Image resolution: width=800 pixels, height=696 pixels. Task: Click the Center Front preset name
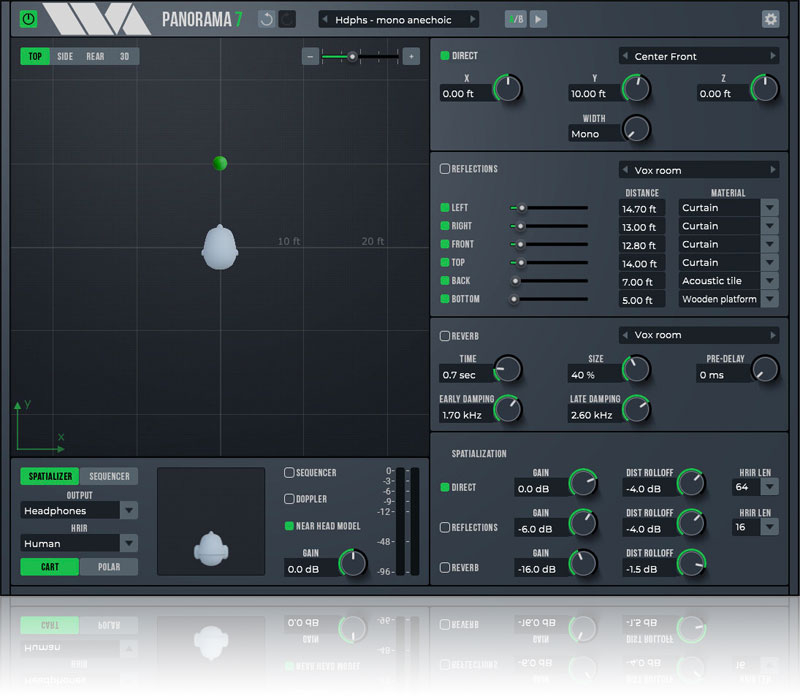(665, 56)
